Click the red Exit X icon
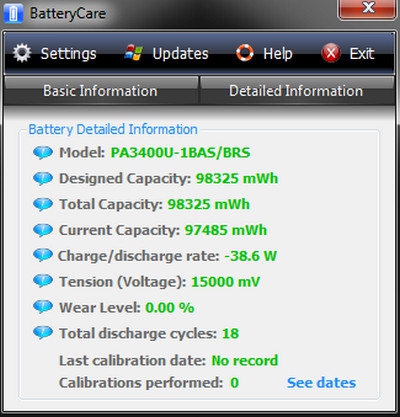This screenshot has width=400, height=417. click(331, 53)
